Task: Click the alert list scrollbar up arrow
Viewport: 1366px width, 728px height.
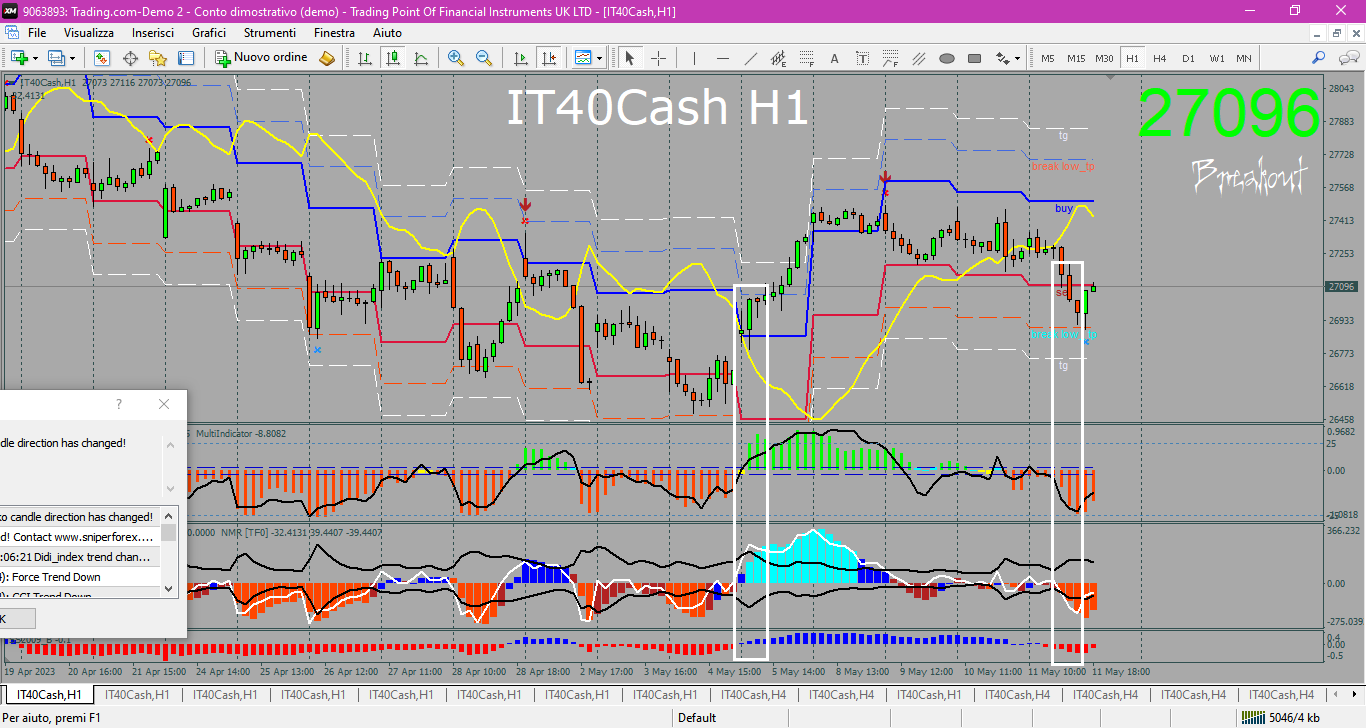Action: coord(169,516)
